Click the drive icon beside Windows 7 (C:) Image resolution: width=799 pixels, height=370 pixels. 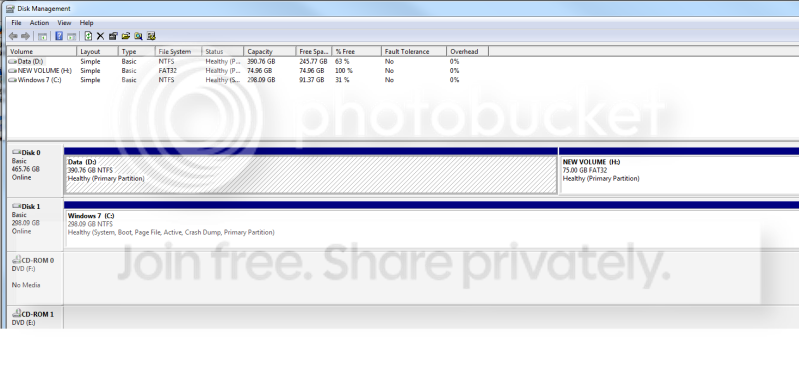tap(13, 80)
